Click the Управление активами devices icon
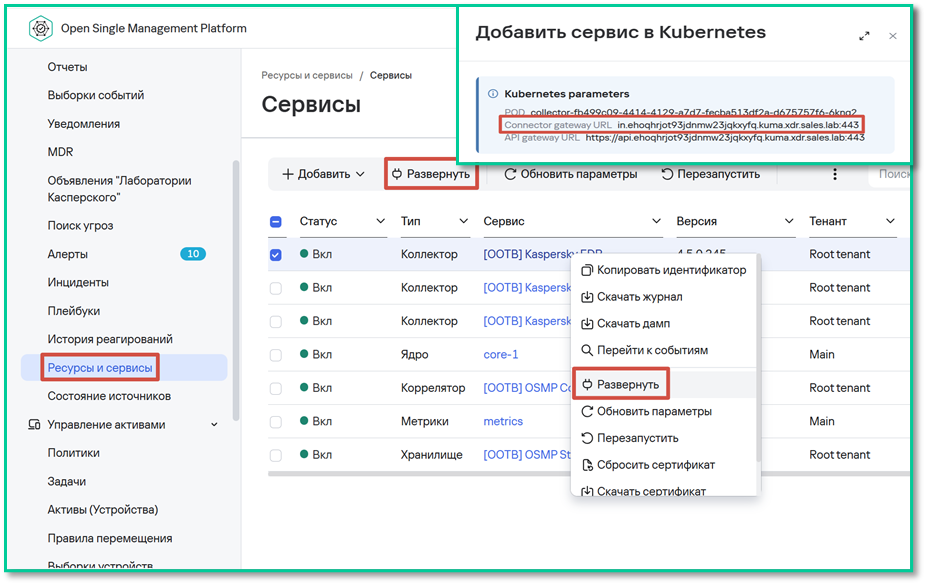This screenshot has width=926, height=585. 34,424
